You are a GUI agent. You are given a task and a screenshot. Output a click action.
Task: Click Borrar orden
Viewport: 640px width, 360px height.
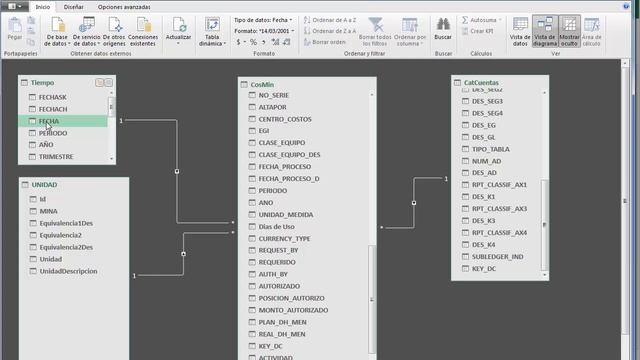[x=325, y=42]
